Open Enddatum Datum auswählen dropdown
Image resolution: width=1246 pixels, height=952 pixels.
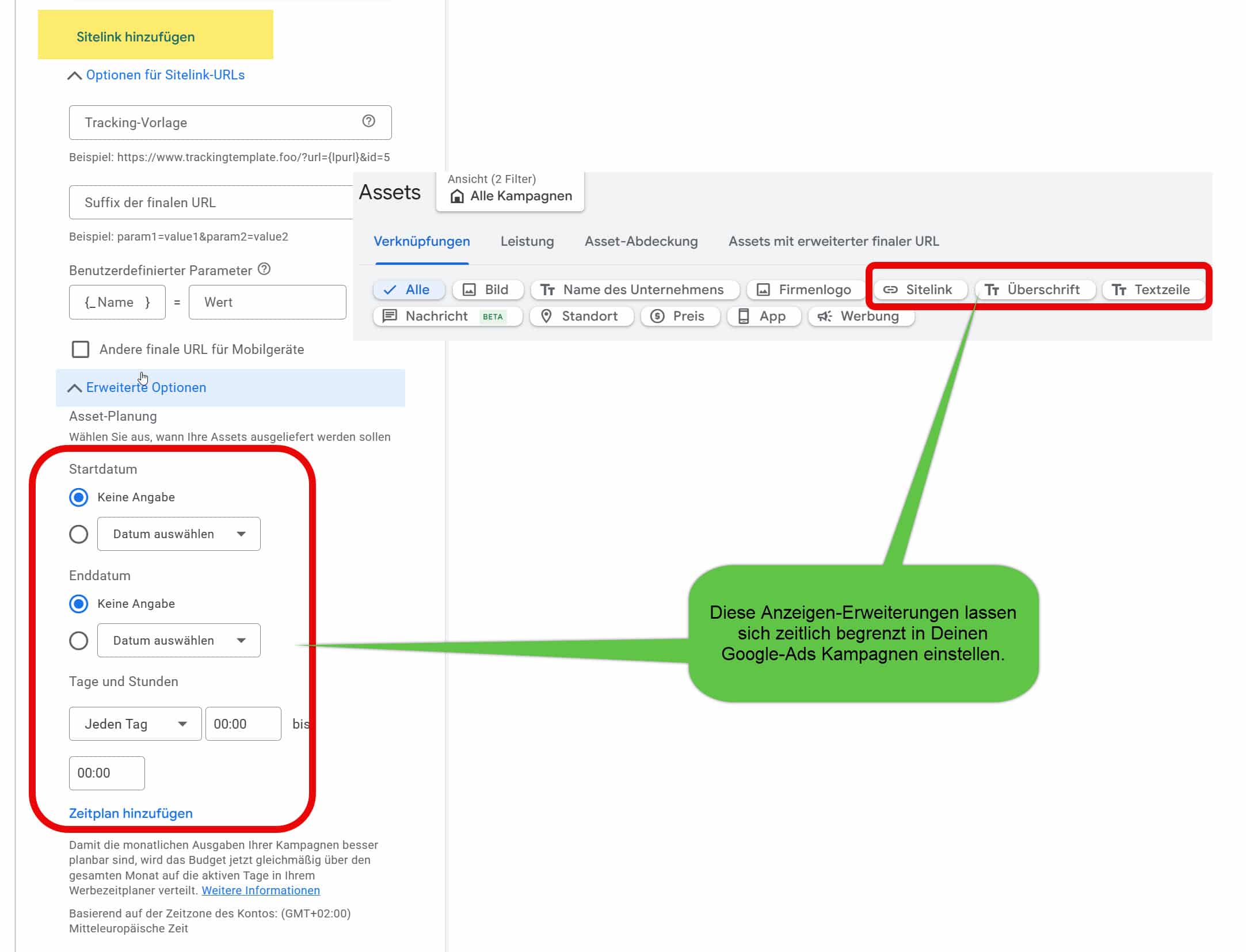tap(178, 641)
